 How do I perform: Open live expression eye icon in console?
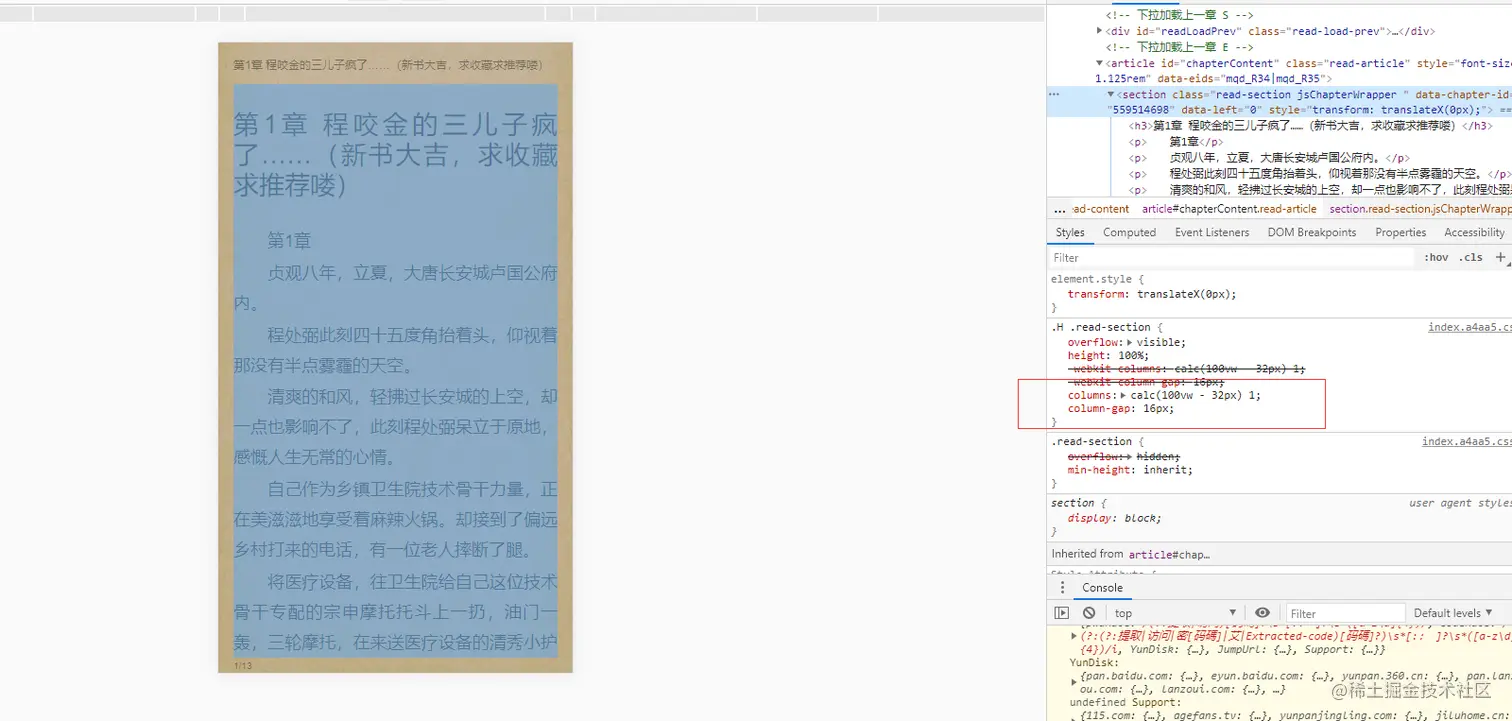(1263, 613)
